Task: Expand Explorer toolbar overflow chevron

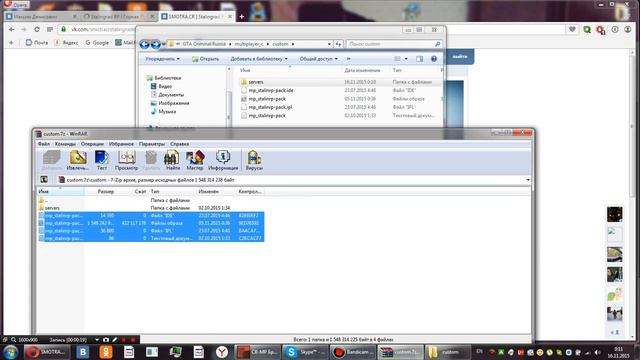Action: [349, 59]
